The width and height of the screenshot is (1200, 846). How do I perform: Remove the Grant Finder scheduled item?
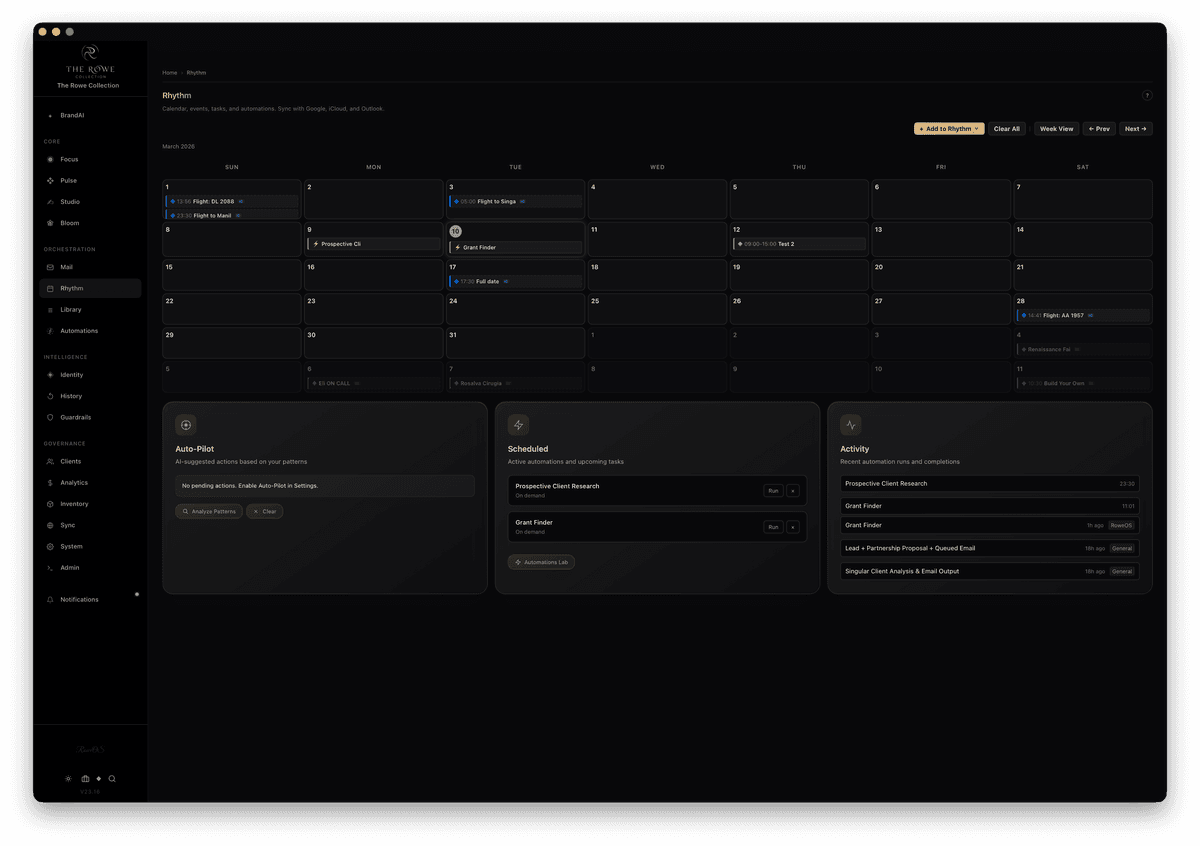793,527
